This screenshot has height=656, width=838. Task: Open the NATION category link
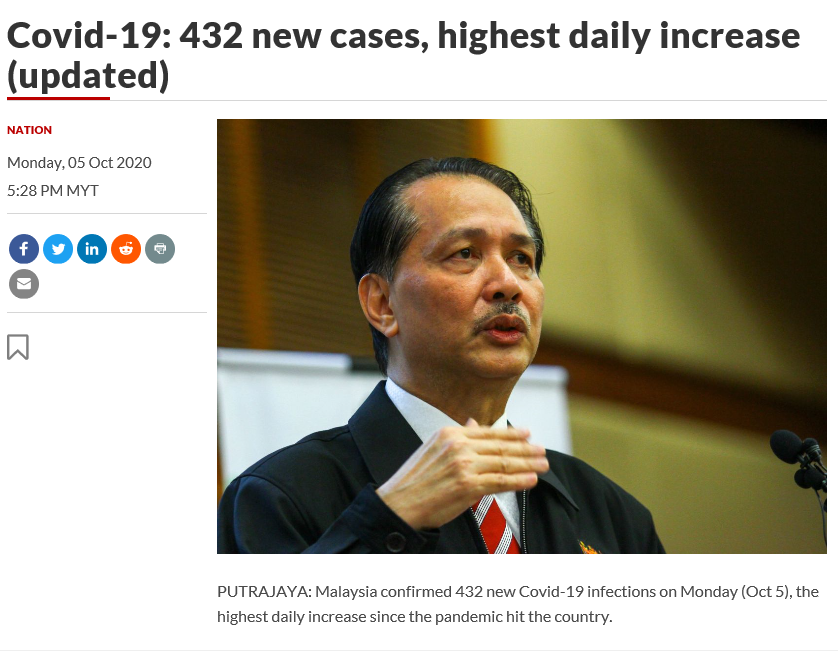(29, 130)
